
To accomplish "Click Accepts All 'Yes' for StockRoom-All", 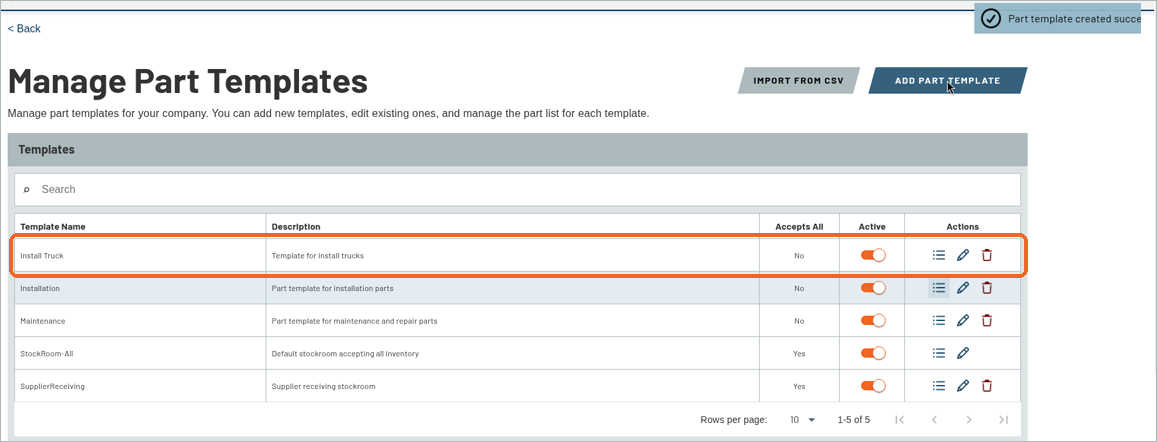I will point(799,353).
